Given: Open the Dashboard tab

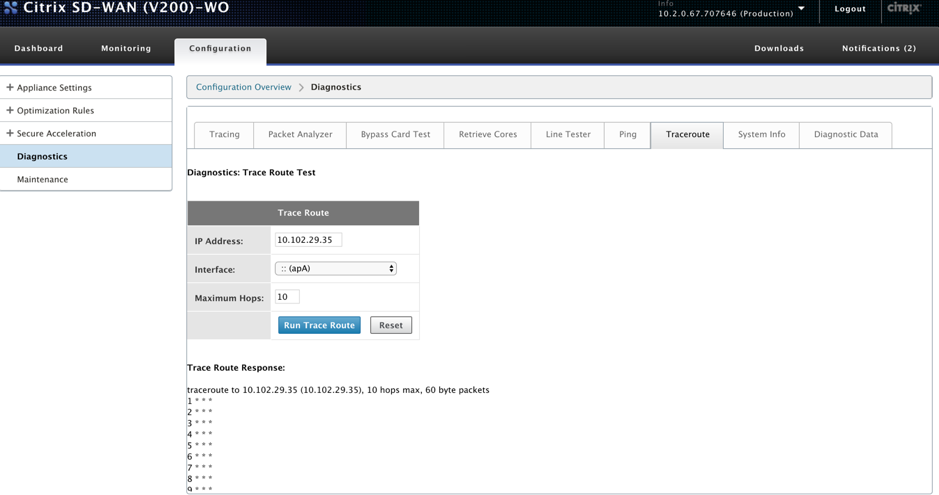Looking at the screenshot, I should 38,48.
